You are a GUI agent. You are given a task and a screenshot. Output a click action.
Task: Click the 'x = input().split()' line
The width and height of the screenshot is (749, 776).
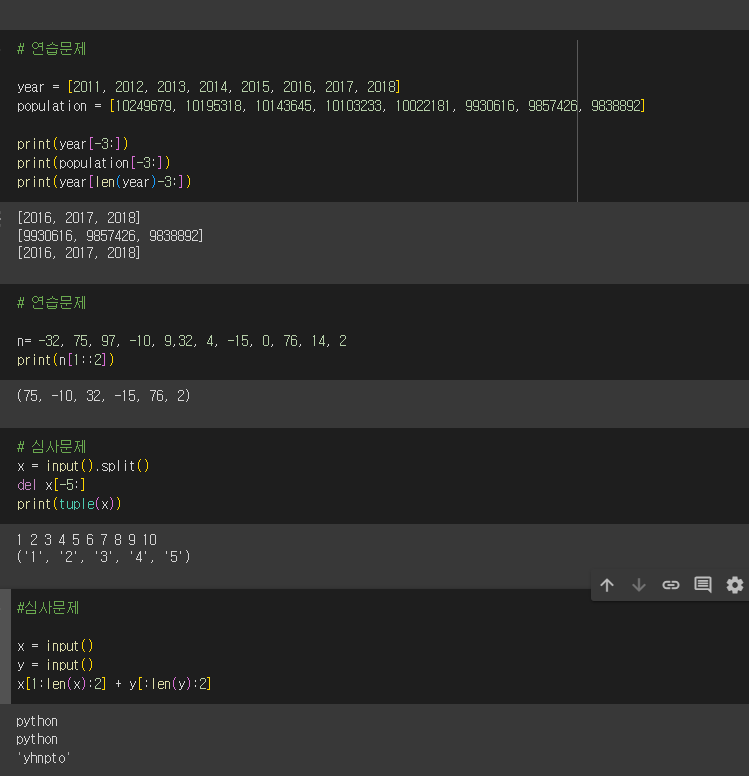click(83, 466)
